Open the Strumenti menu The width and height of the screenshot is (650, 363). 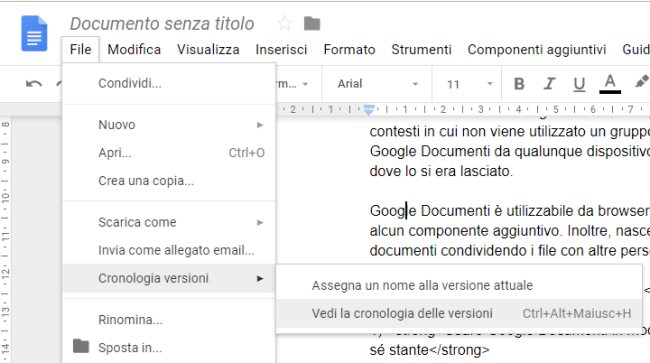421,49
